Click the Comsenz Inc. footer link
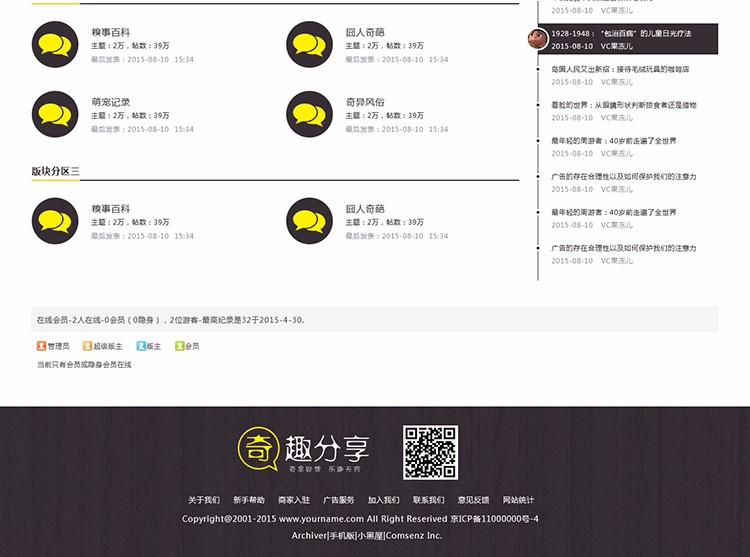 pos(414,535)
